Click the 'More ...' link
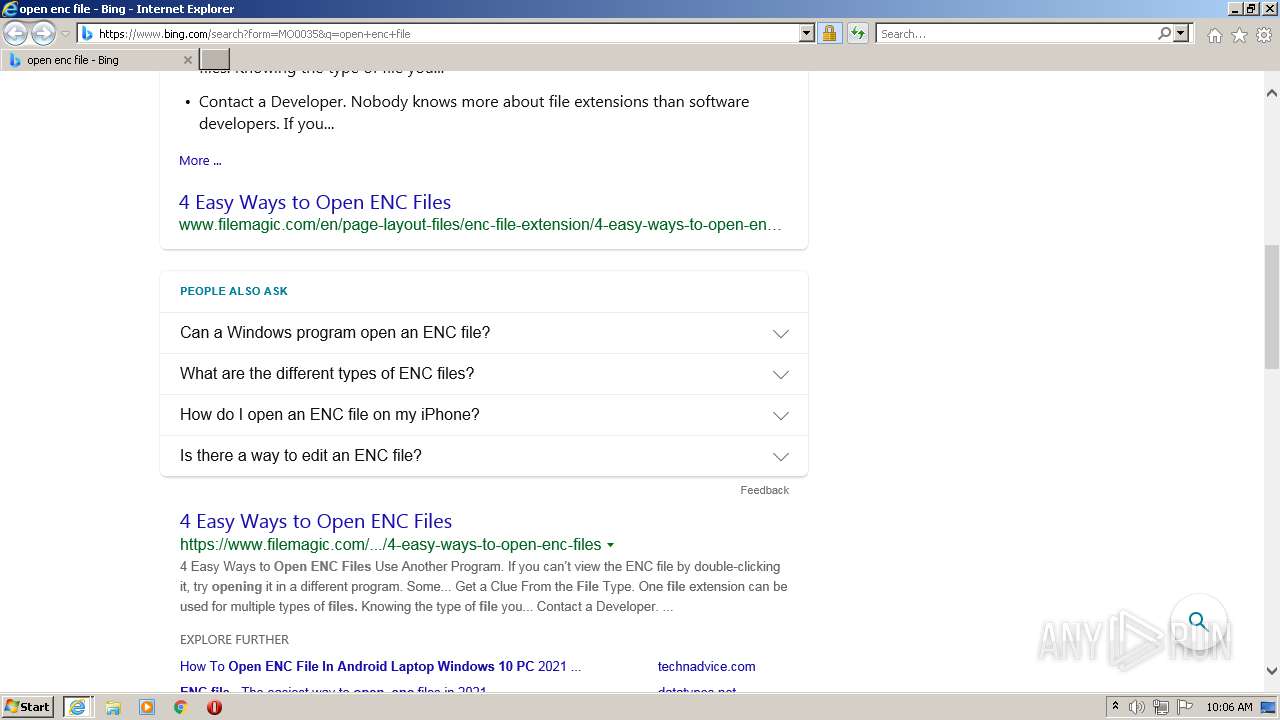 coord(200,160)
